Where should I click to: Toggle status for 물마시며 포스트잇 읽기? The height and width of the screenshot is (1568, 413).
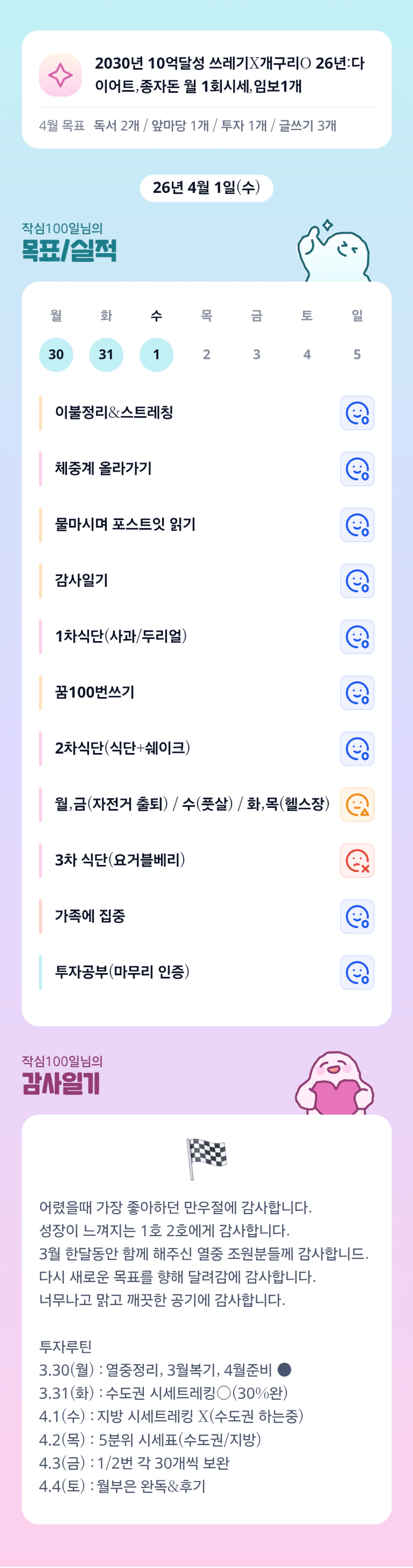point(357,525)
